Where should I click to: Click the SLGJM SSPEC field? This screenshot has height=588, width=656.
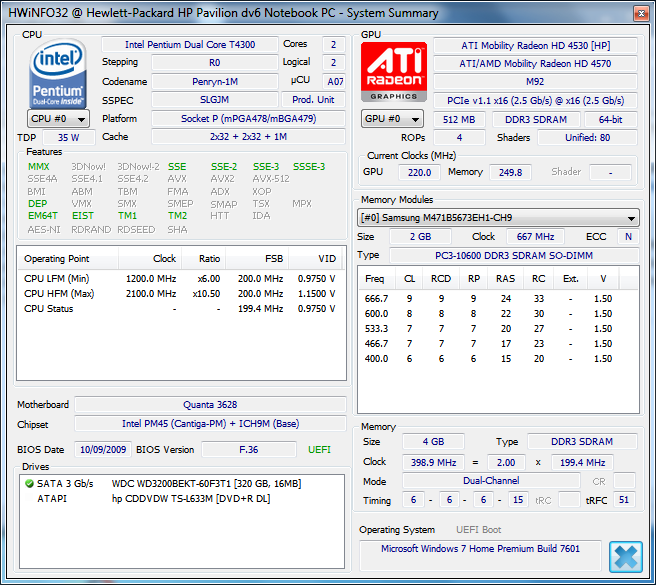tap(215, 100)
